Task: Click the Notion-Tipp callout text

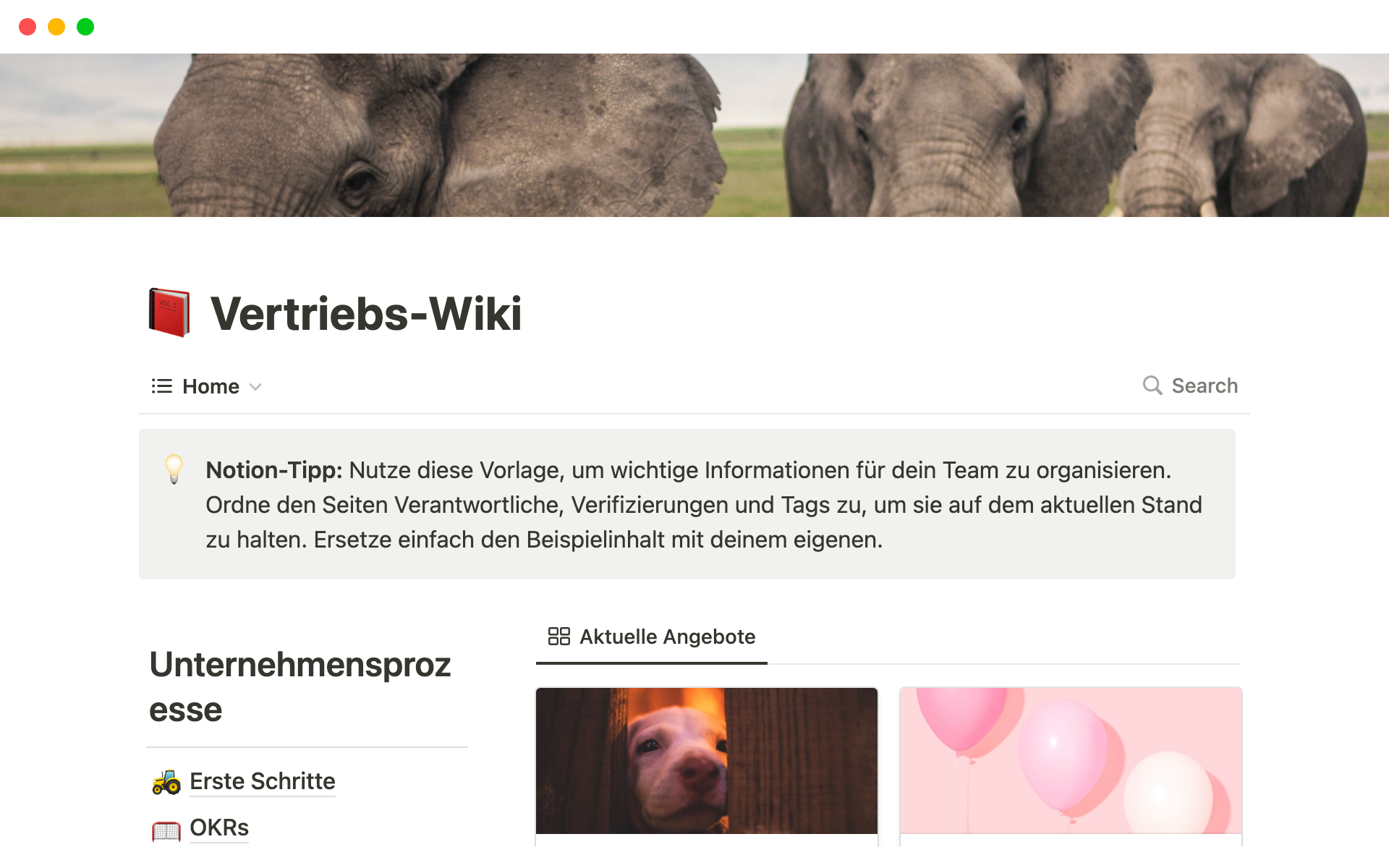Action: pyautogui.click(x=704, y=505)
